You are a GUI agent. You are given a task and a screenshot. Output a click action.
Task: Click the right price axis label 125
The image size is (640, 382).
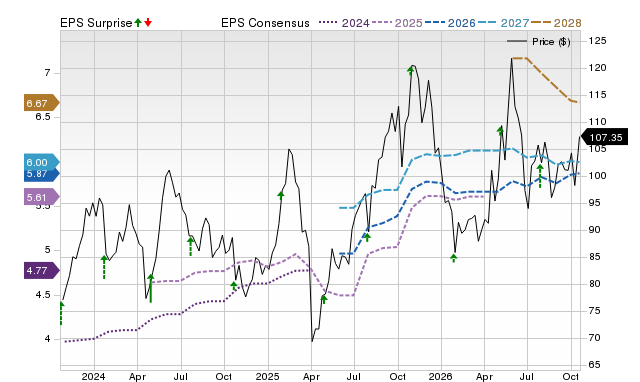pos(598,41)
